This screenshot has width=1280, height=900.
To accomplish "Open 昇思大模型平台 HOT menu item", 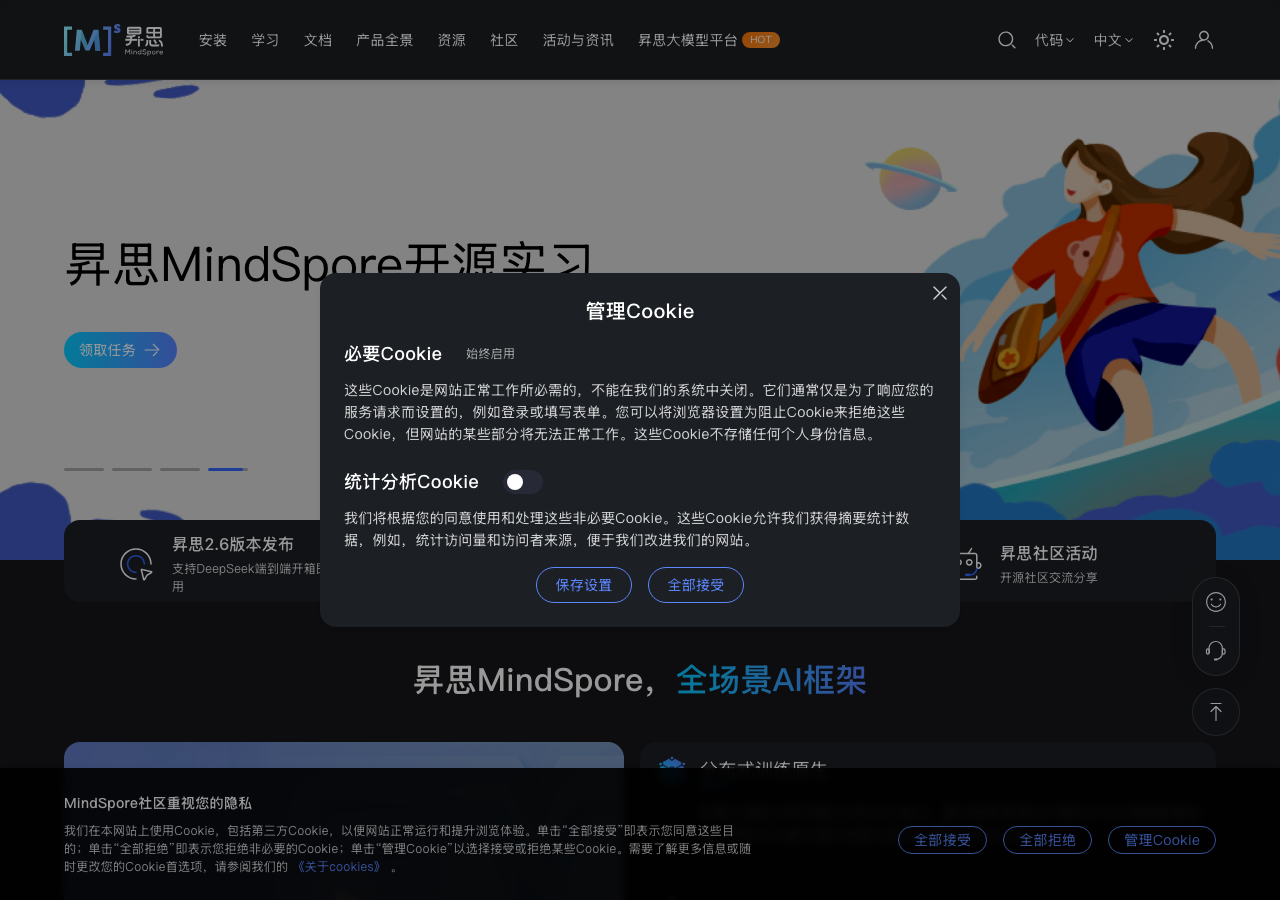I will (709, 40).
